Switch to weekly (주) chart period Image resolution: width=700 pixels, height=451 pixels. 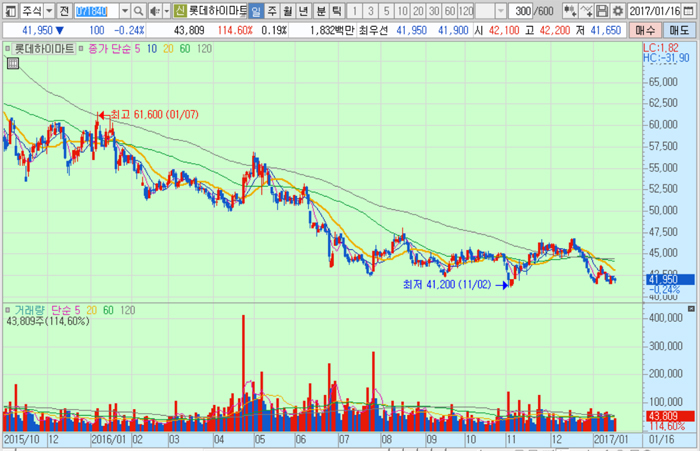(x=273, y=11)
